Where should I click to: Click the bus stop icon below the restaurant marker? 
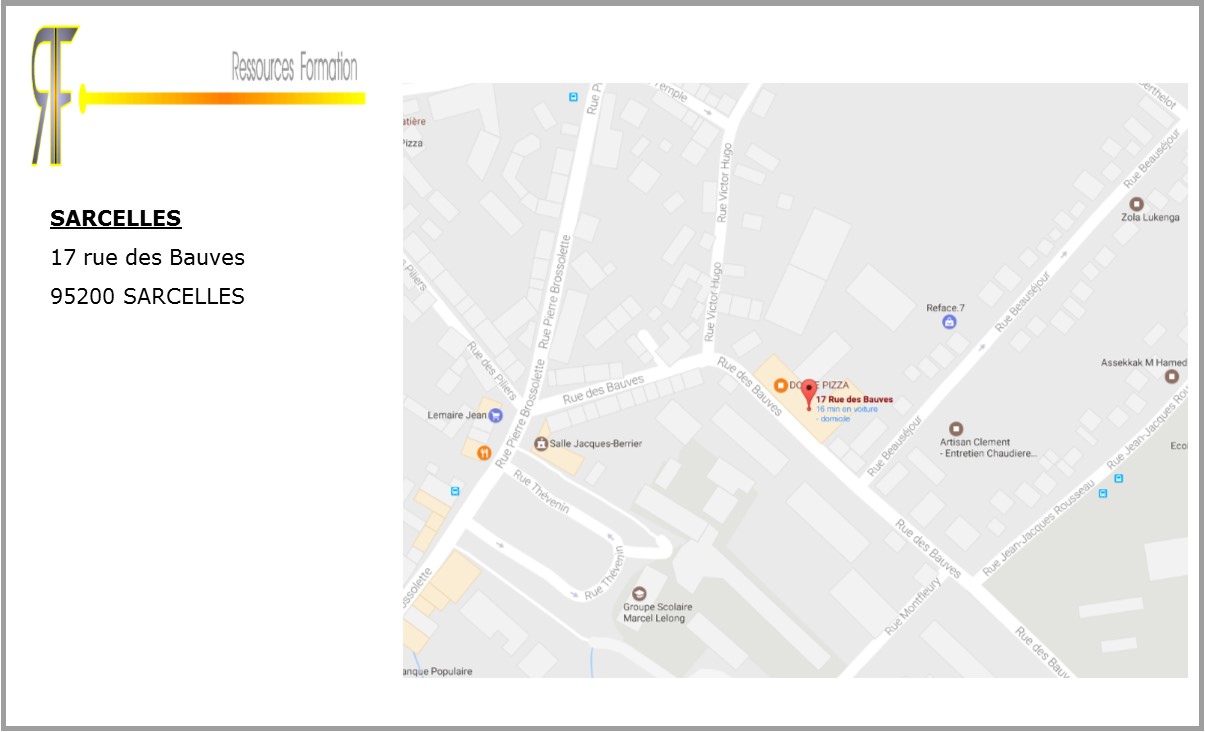tap(456, 491)
